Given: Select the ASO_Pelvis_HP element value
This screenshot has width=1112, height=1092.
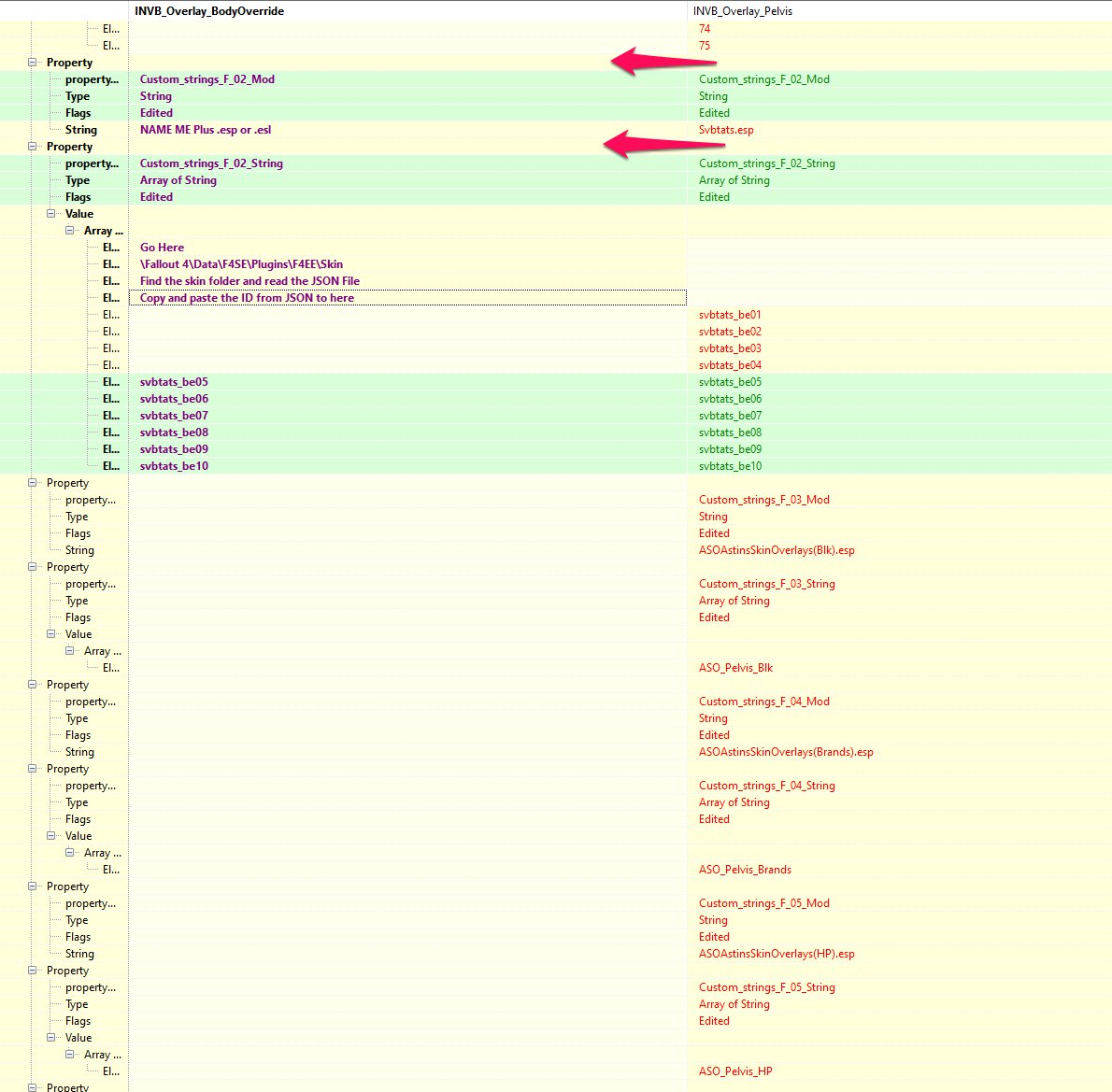Looking at the screenshot, I should click(735, 1071).
